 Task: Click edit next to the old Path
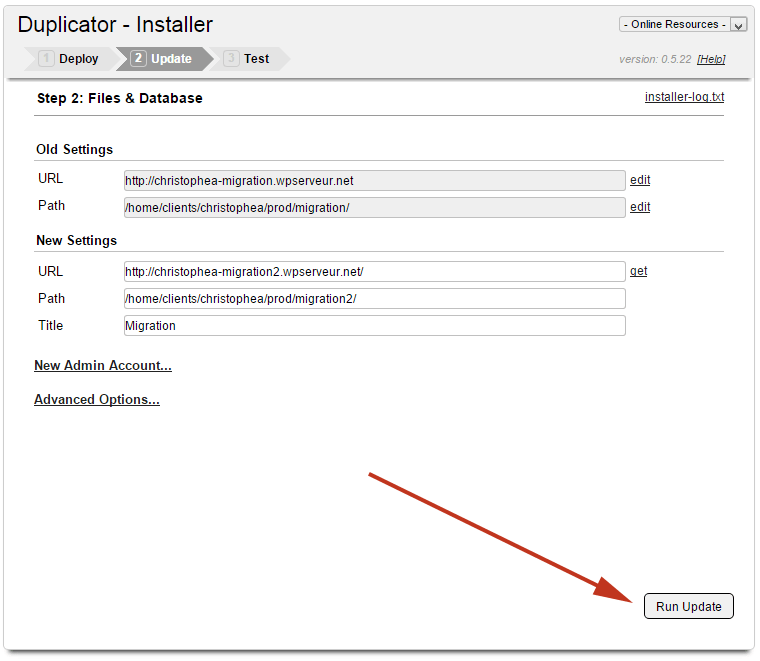coord(640,207)
